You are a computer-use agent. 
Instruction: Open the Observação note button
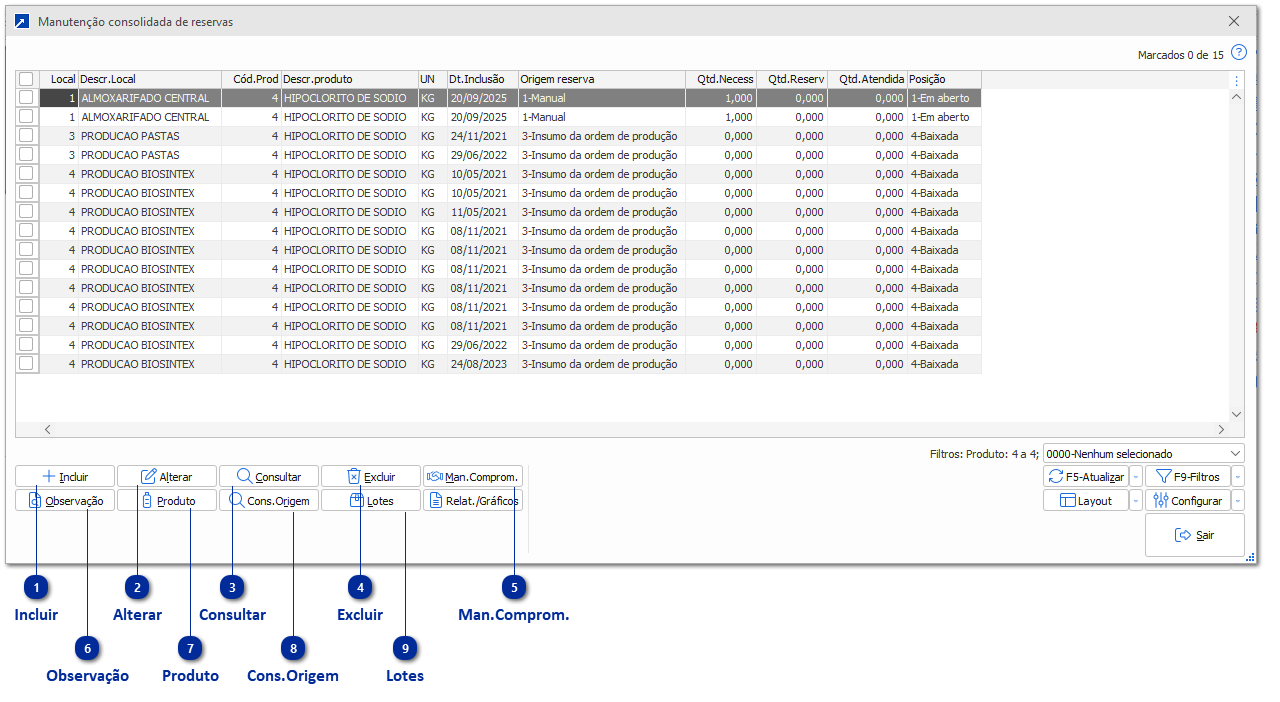(65, 501)
